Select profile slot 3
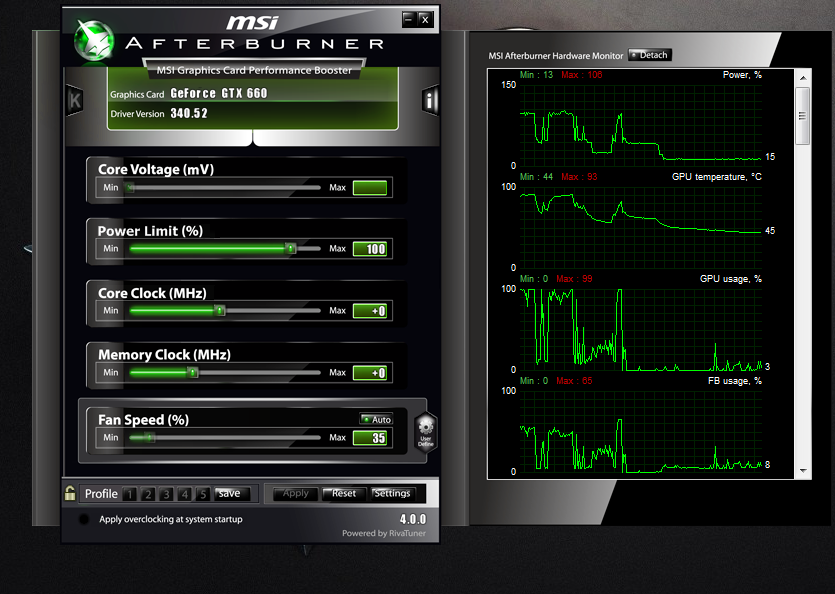The width and height of the screenshot is (835, 594). point(166,494)
